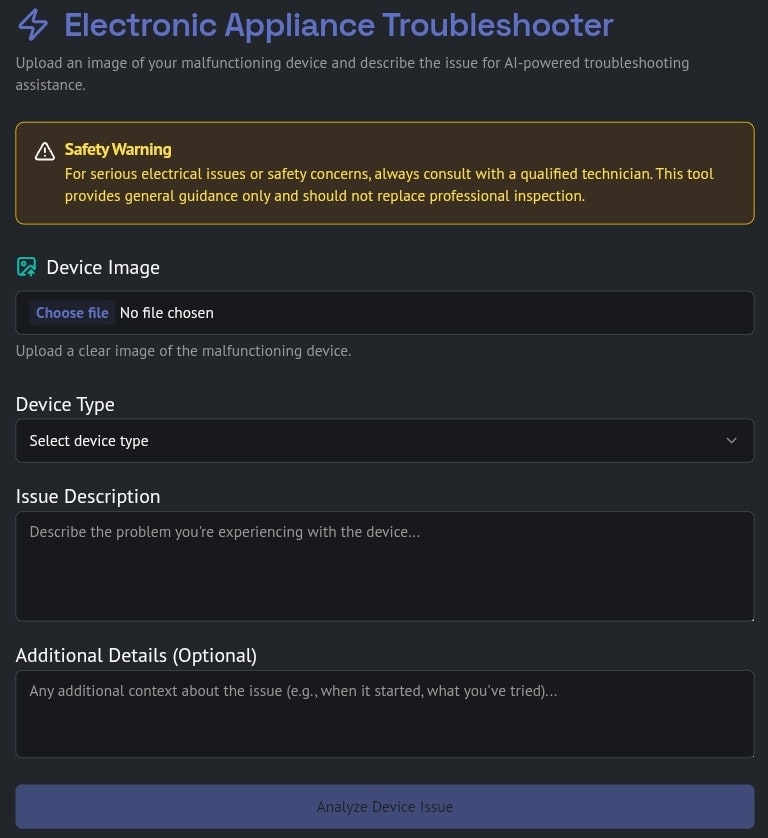Click the Safety Warning title text
This screenshot has width=768, height=838.
tap(118, 149)
